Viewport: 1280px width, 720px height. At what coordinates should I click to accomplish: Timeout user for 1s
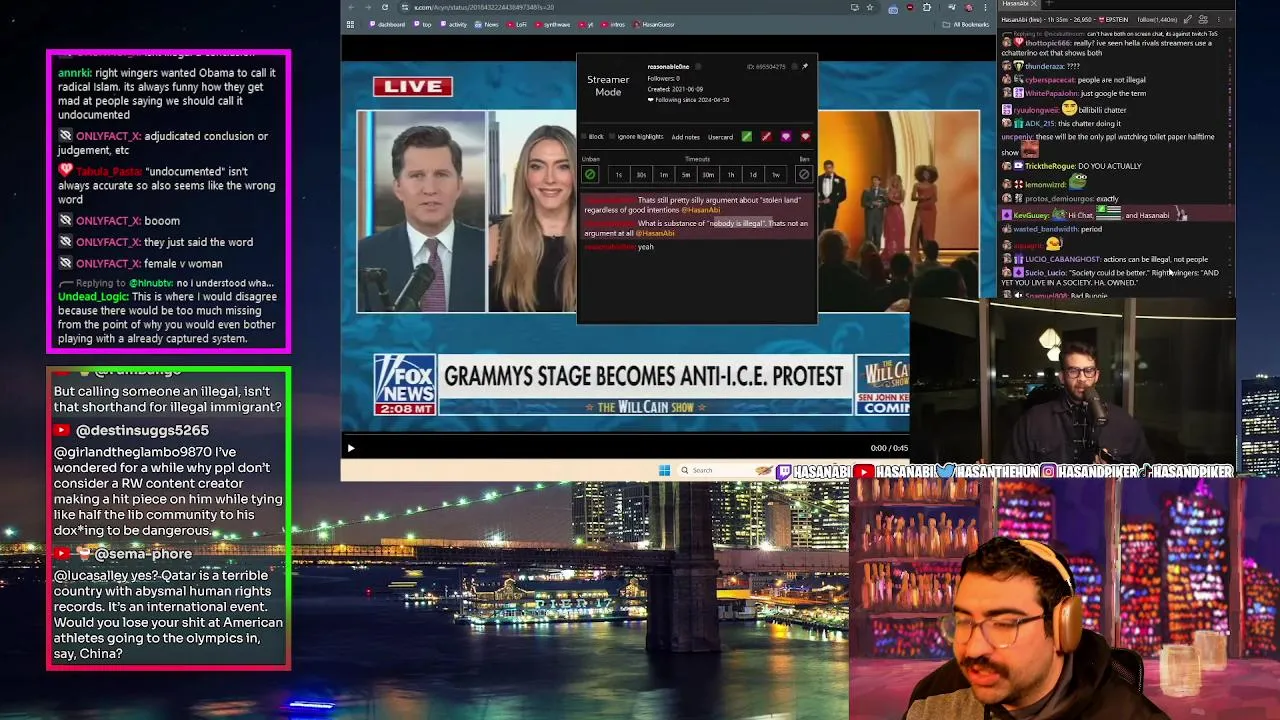click(619, 175)
